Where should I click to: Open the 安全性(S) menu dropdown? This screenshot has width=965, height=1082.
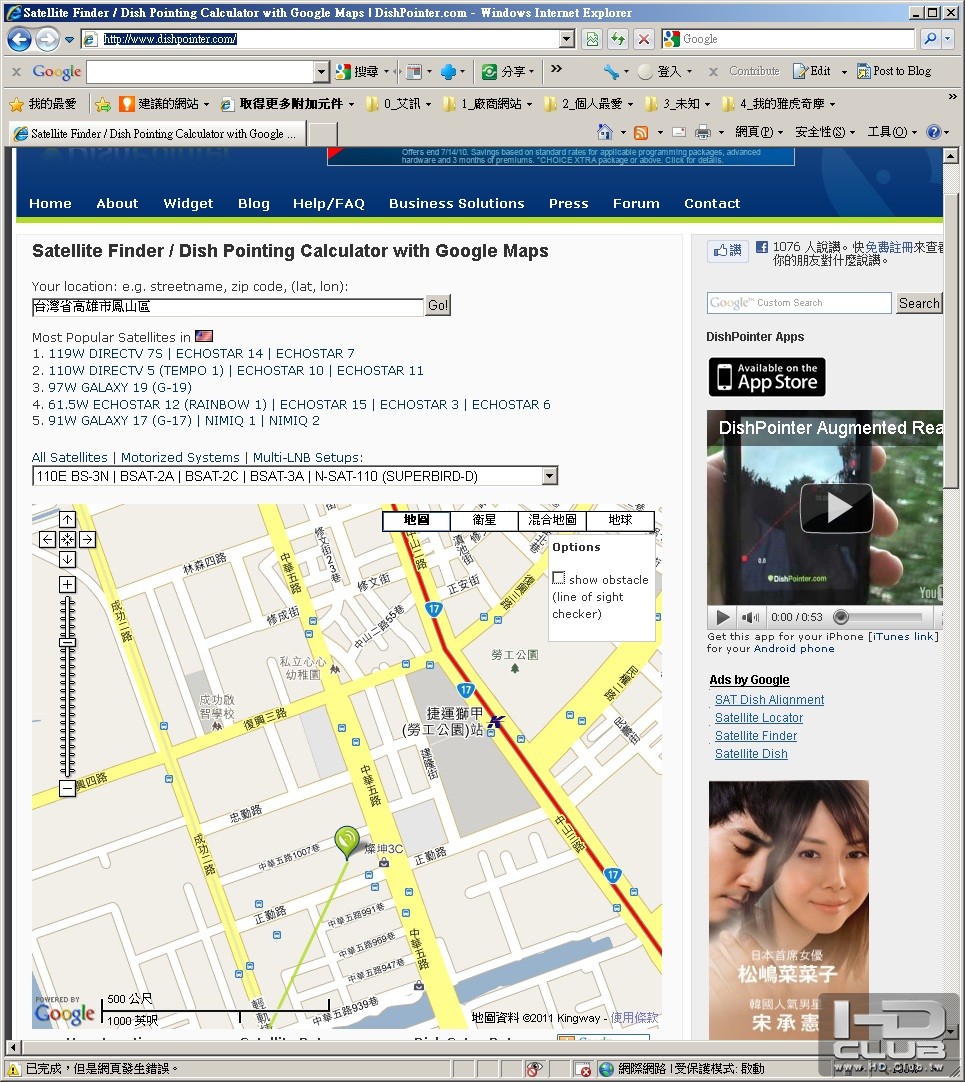[x=825, y=132]
